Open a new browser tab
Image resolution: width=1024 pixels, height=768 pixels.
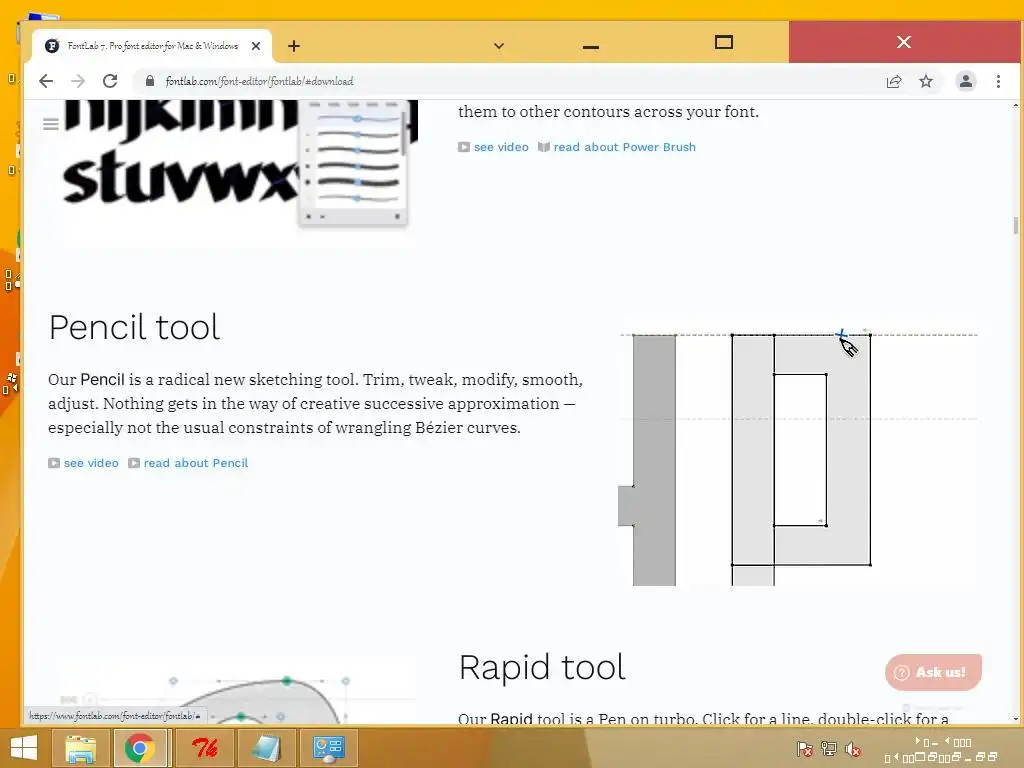[x=294, y=46]
